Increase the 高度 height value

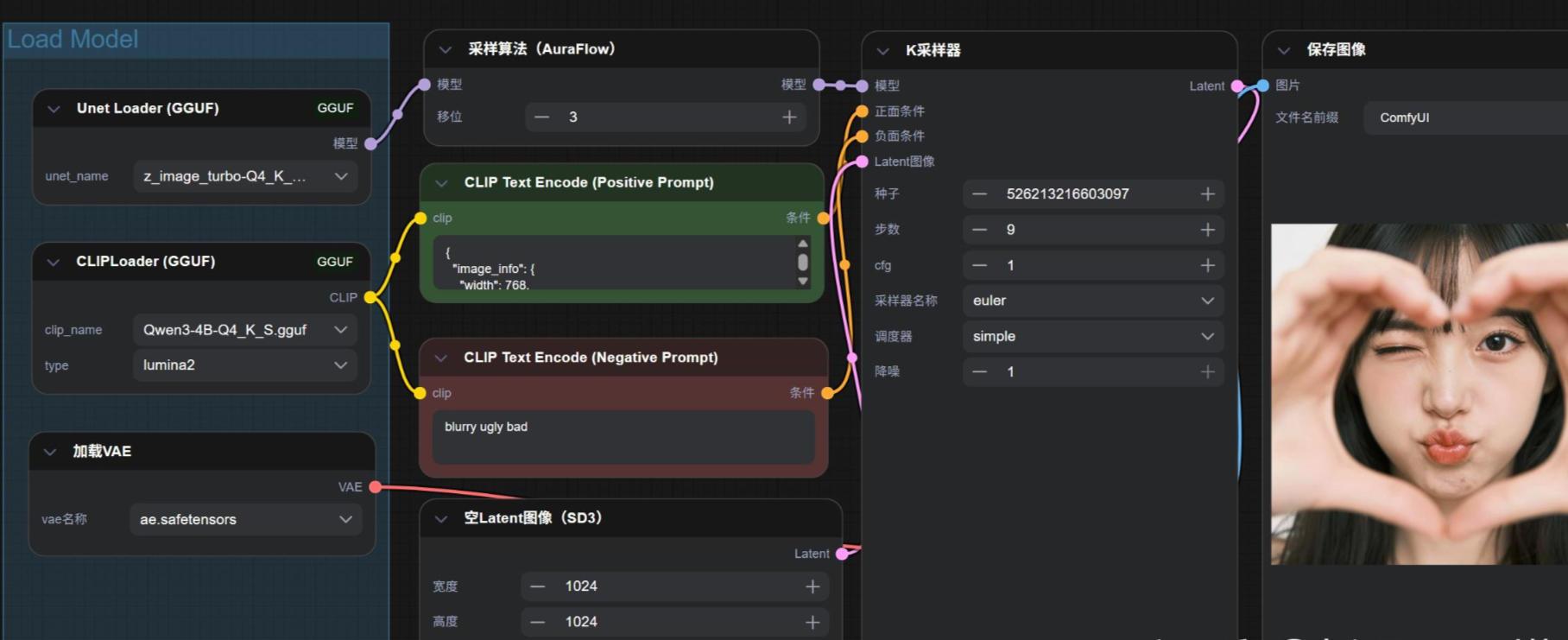point(812,622)
